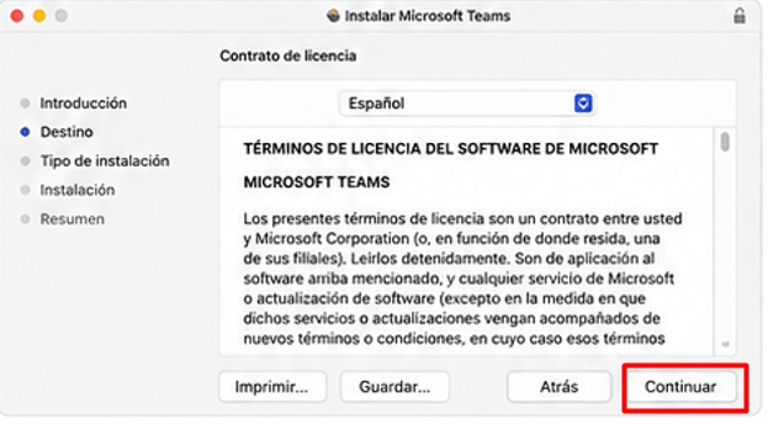This screenshot has height=424, width=768.
Task: Click the blue Destino step bullet
Action: pyautogui.click(x=25, y=132)
